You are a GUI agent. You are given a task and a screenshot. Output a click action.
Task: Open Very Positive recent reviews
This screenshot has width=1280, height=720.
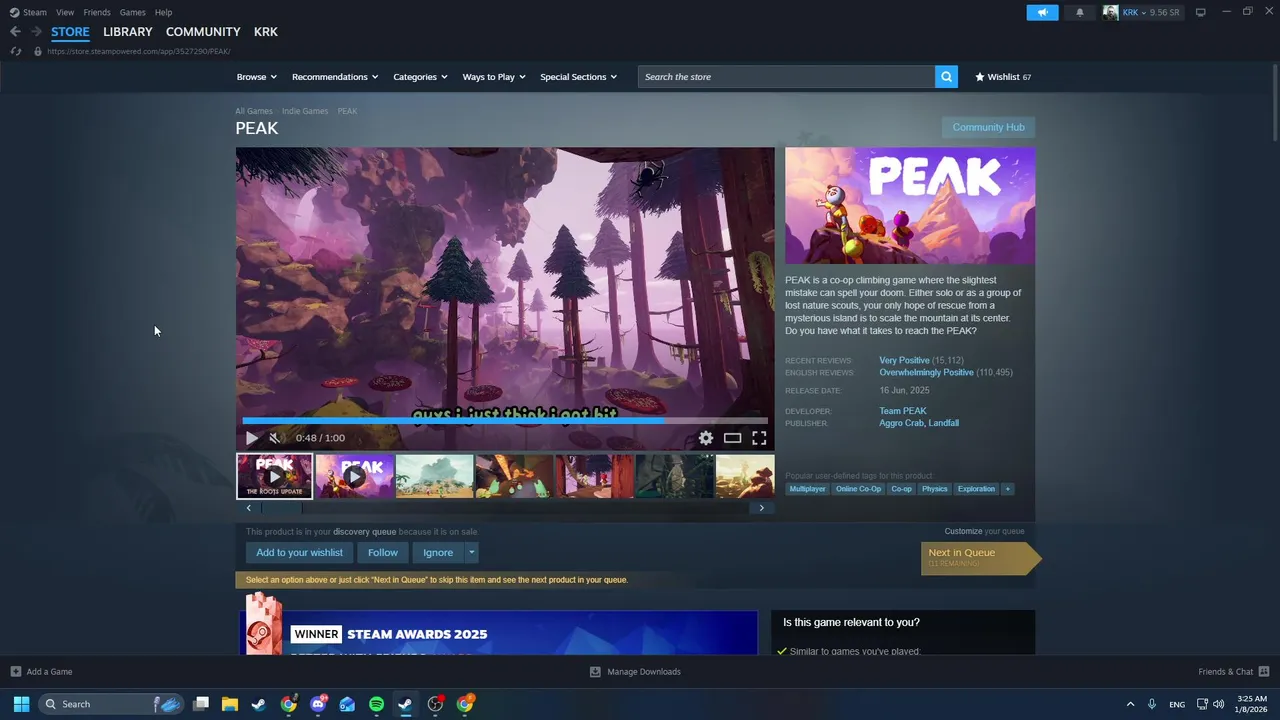pos(904,360)
